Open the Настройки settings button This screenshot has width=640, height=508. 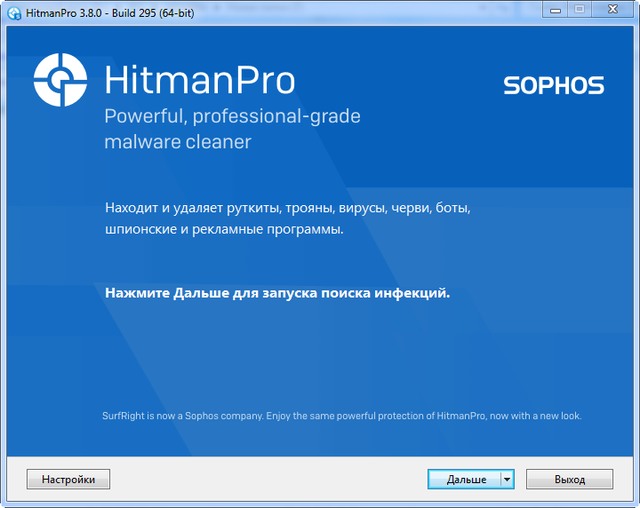point(68,479)
